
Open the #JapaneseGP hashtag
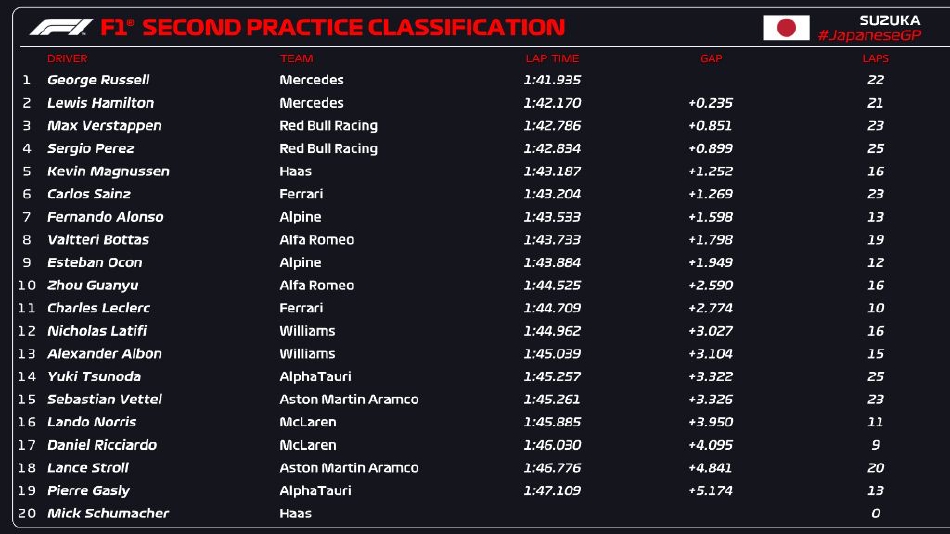pos(868,35)
